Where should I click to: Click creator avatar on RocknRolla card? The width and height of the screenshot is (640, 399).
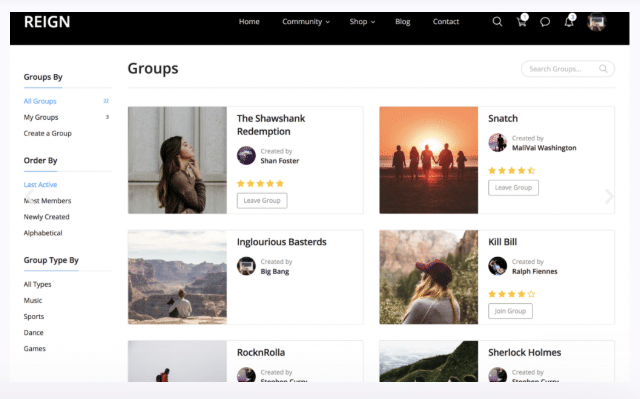click(x=246, y=375)
